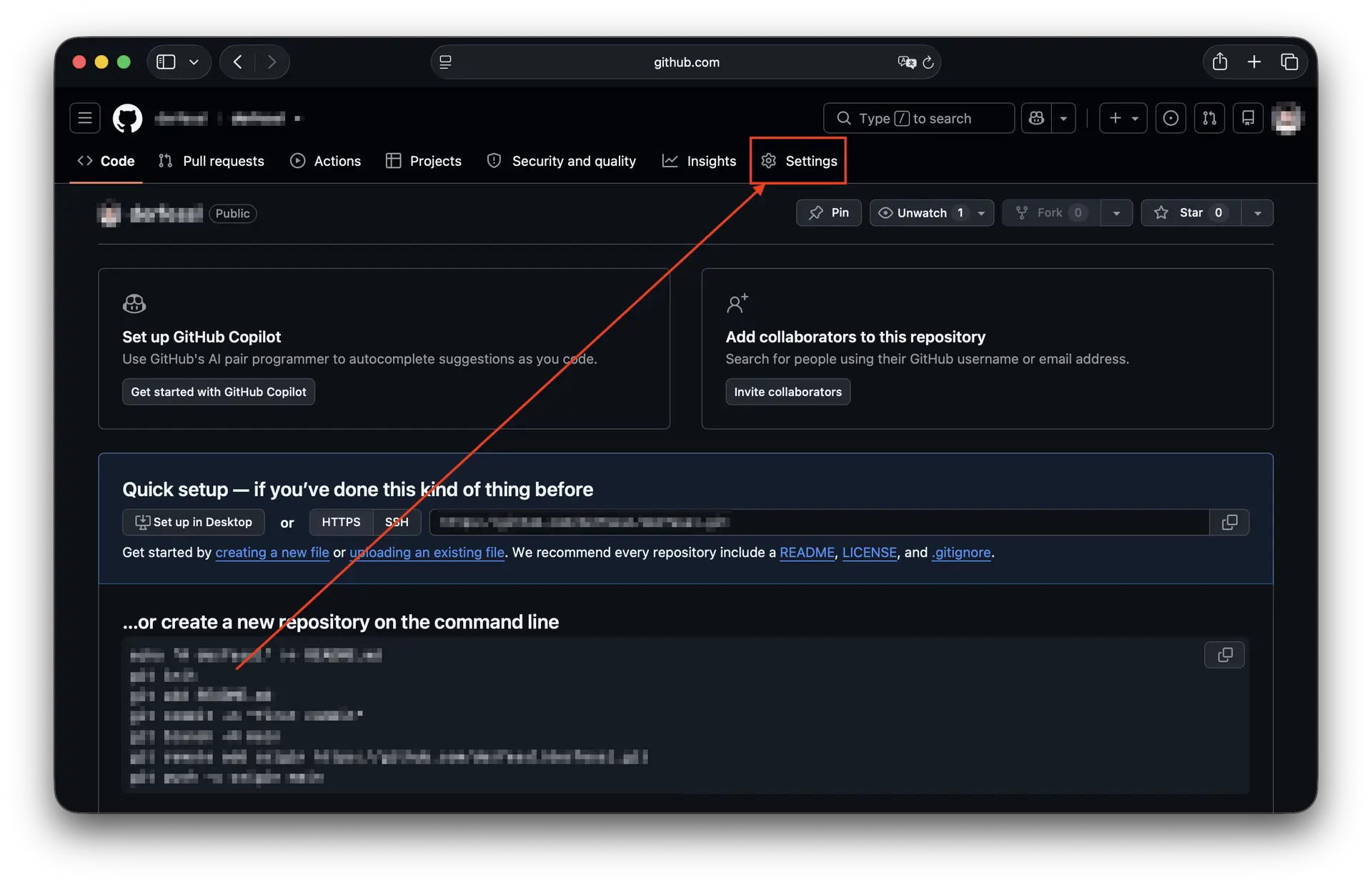The width and height of the screenshot is (1372, 885).
Task: Click Get started with GitHub Copilot
Action: (219, 392)
